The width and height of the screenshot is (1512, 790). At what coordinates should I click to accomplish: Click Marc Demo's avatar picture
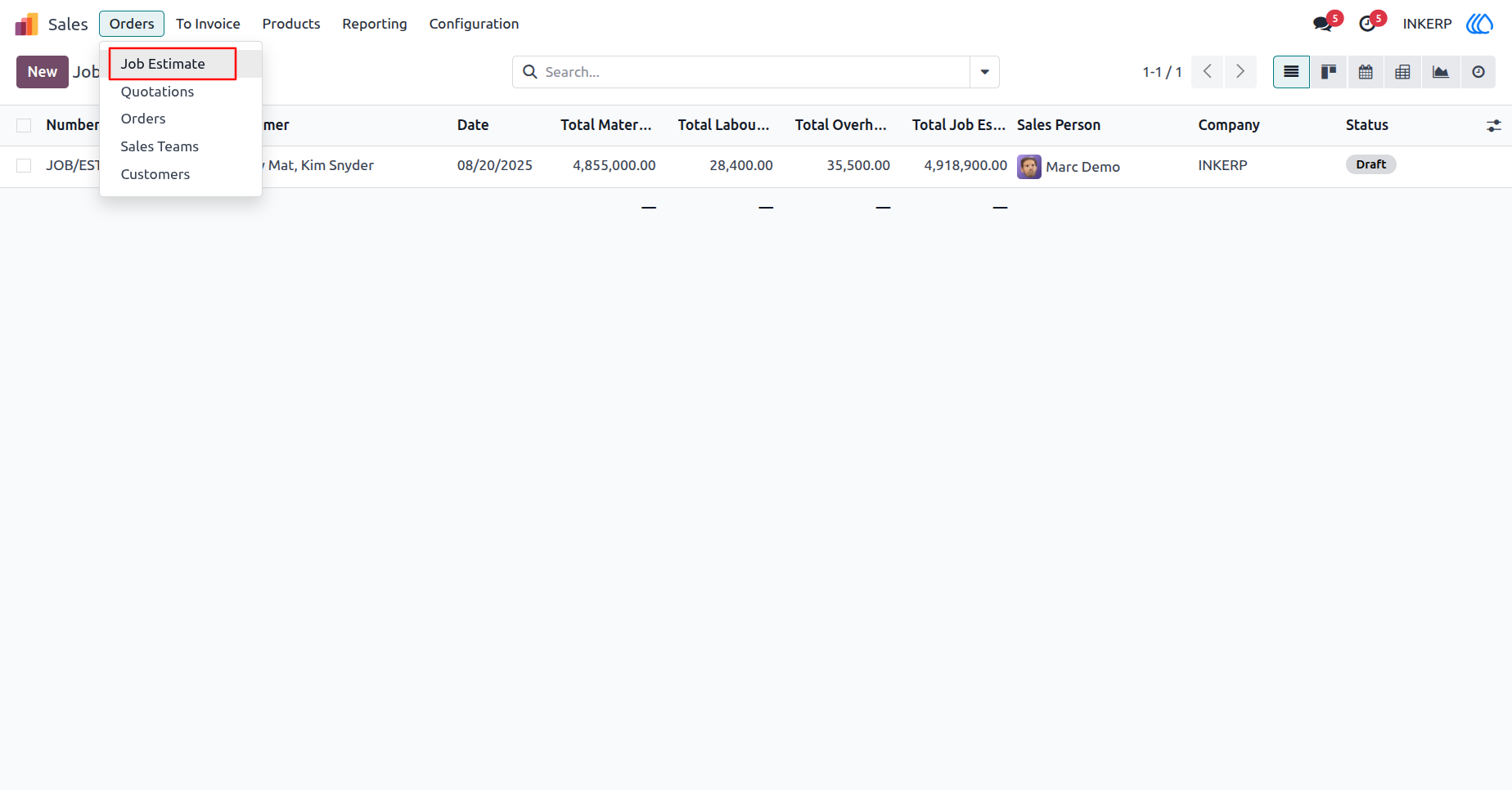(1029, 167)
